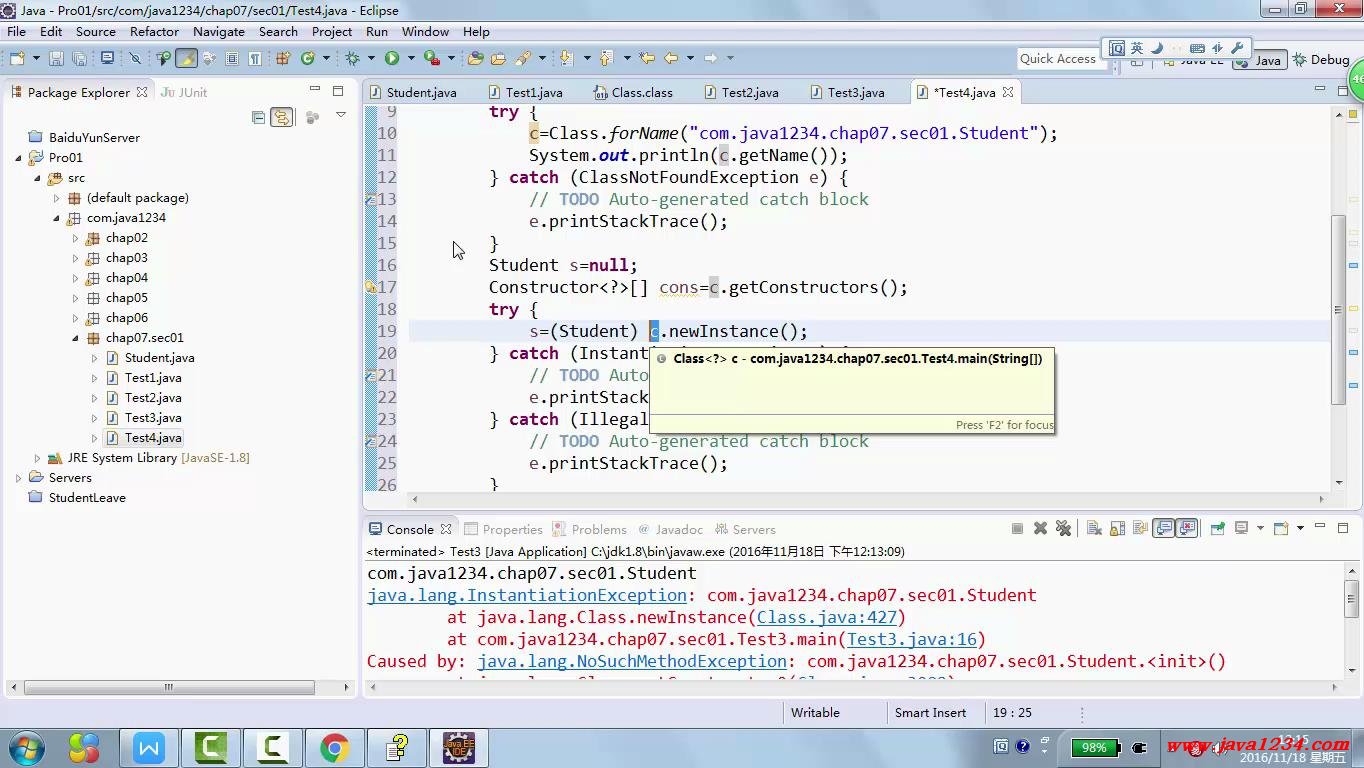Image resolution: width=1364 pixels, height=768 pixels.
Task: Open Package Explorer view menu arrow
Action: [x=340, y=116]
